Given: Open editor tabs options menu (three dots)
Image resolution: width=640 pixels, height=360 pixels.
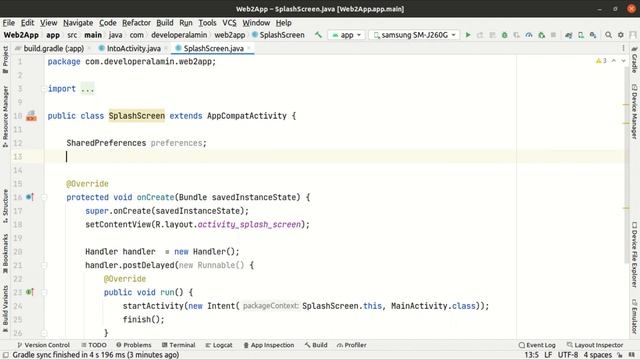Looking at the screenshot, I should click(x=623, y=48).
